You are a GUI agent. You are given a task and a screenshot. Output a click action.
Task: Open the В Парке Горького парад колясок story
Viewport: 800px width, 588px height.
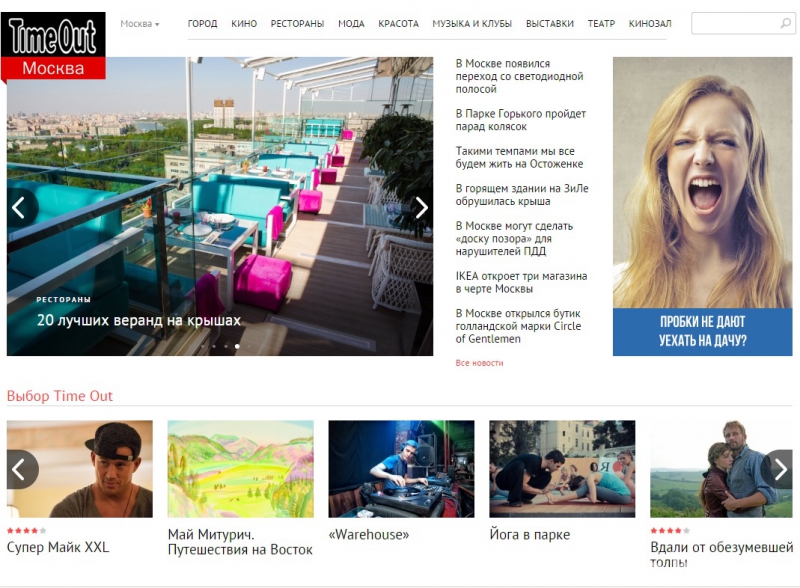[x=520, y=120]
